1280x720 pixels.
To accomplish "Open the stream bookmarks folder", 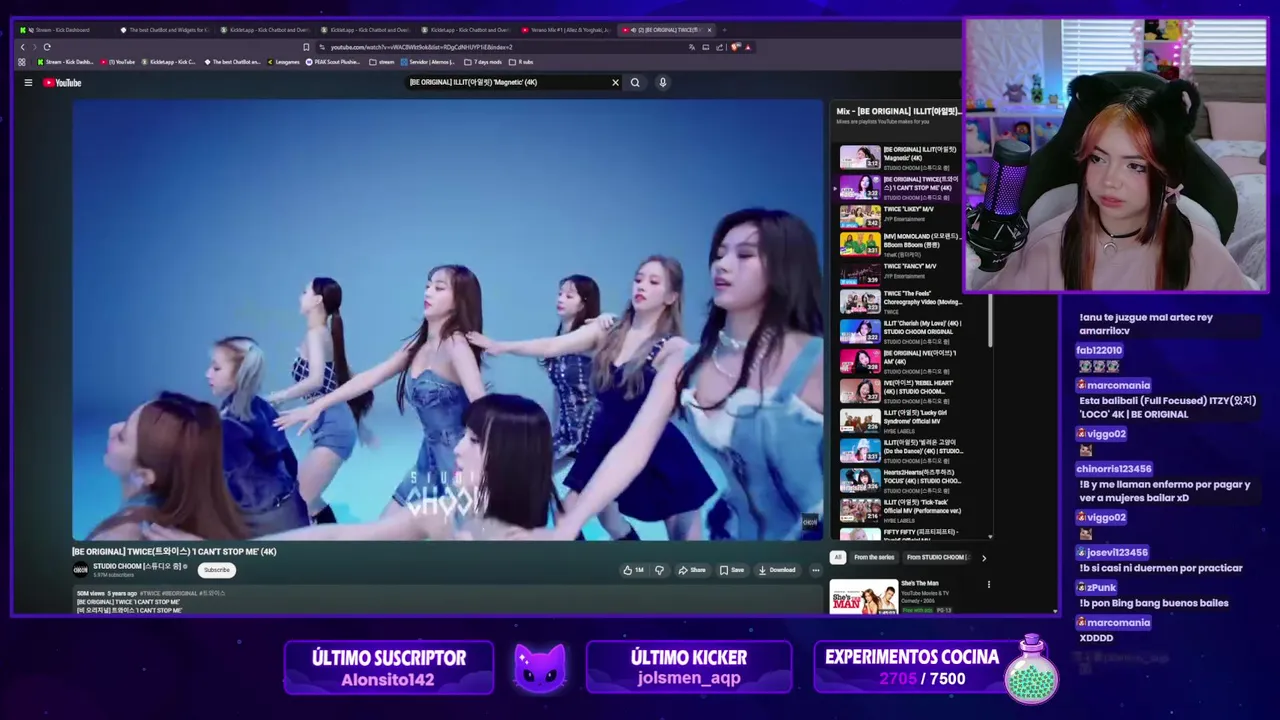I will pyautogui.click(x=382, y=62).
